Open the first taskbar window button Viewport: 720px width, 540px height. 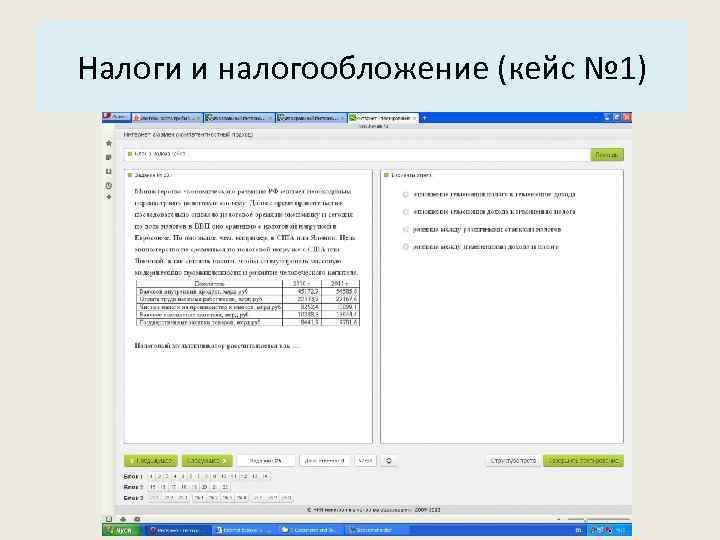tap(177, 530)
